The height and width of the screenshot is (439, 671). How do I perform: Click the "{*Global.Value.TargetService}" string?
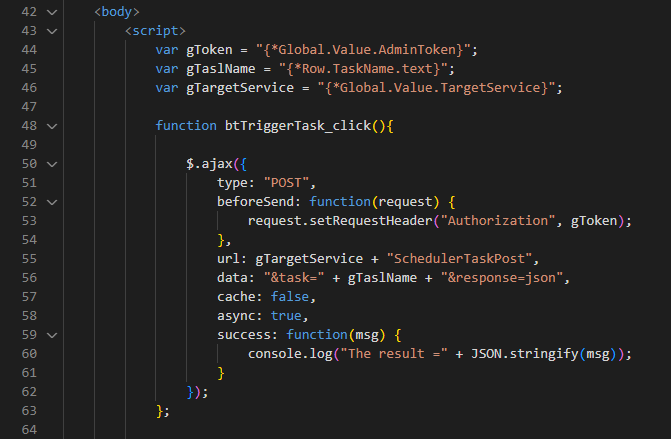pos(436,88)
